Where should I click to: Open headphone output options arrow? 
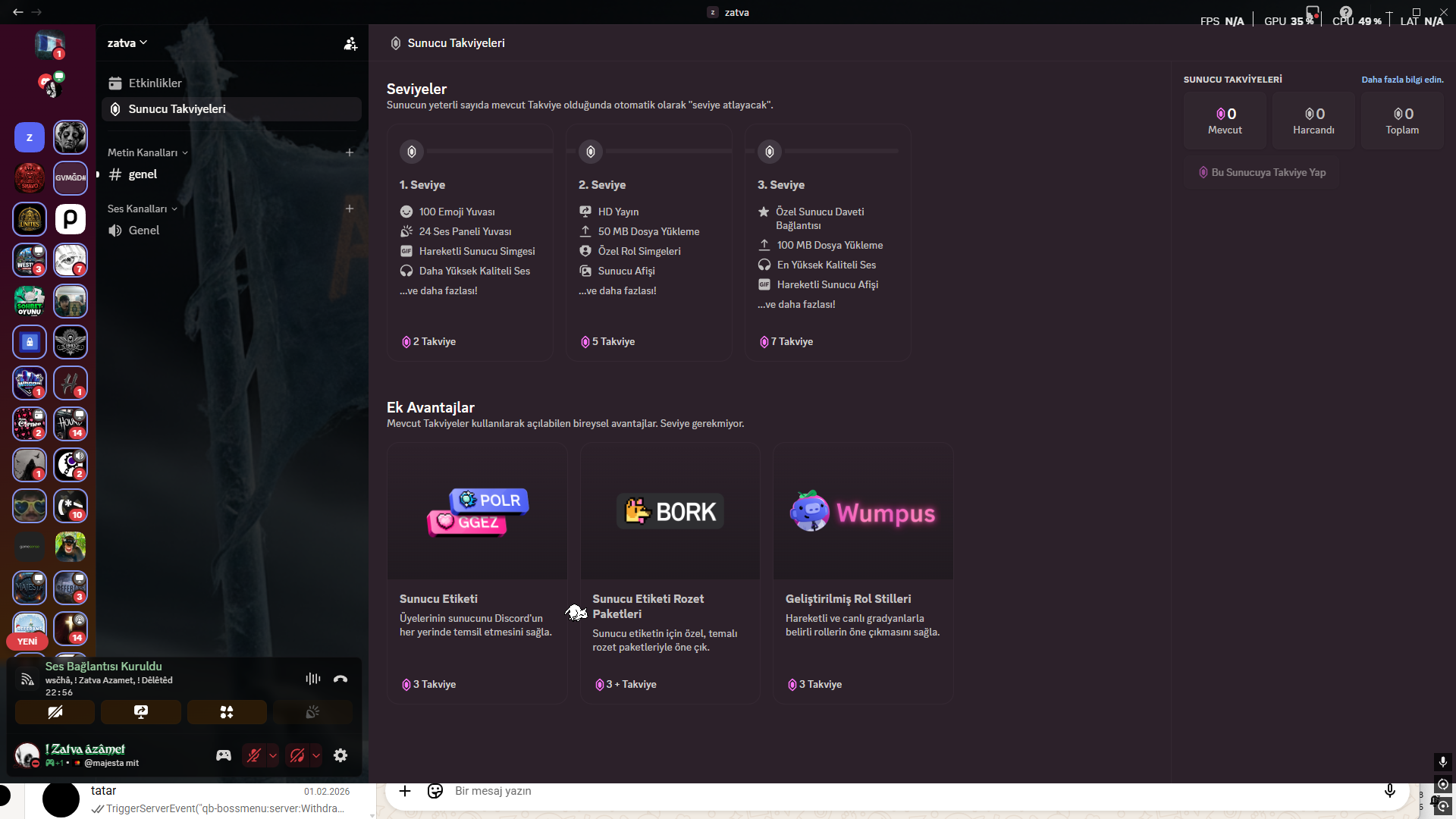coord(316,755)
